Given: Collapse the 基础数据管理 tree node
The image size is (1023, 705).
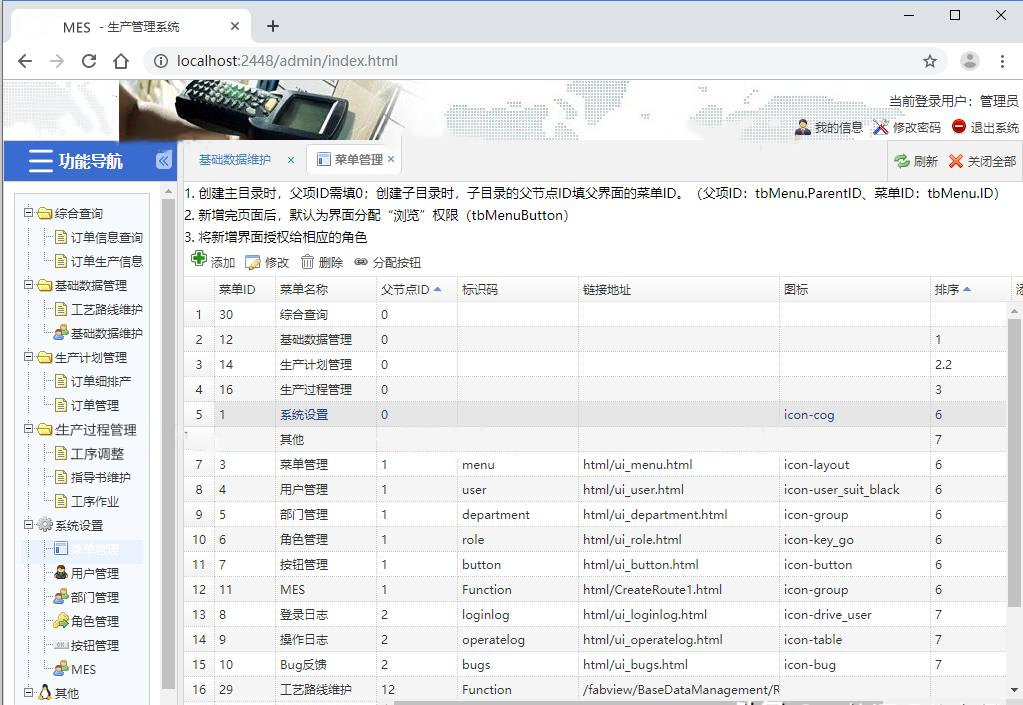Looking at the screenshot, I should pyautogui.click(x=28, y=285).
